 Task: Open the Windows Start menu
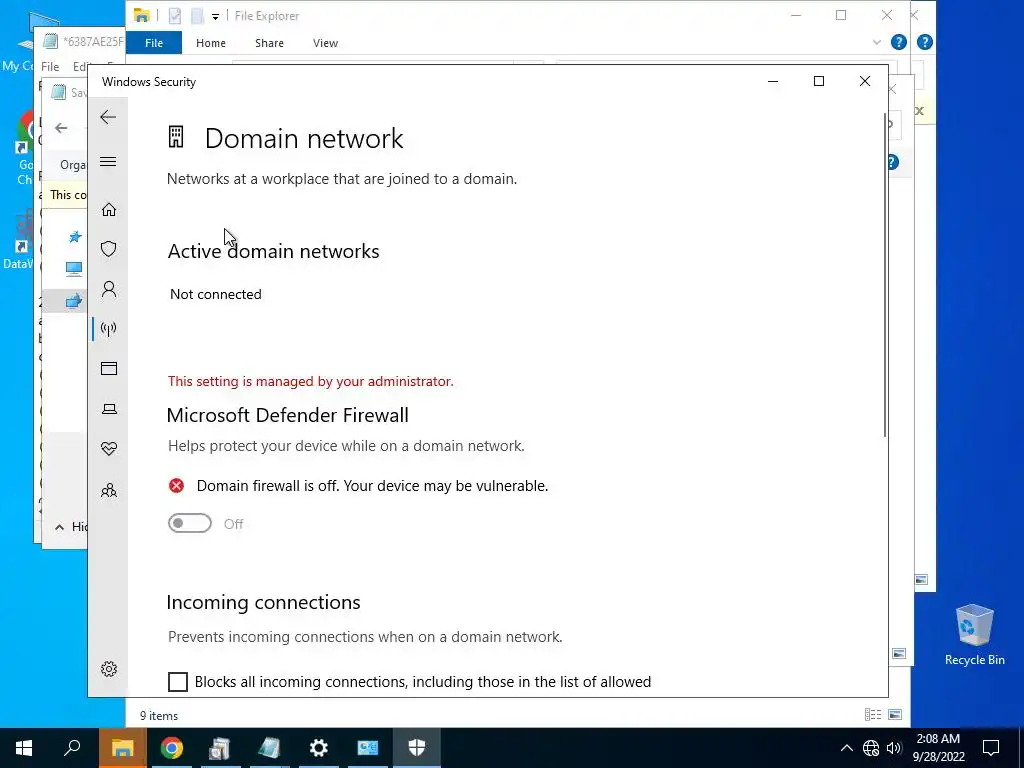pos(24,748)
